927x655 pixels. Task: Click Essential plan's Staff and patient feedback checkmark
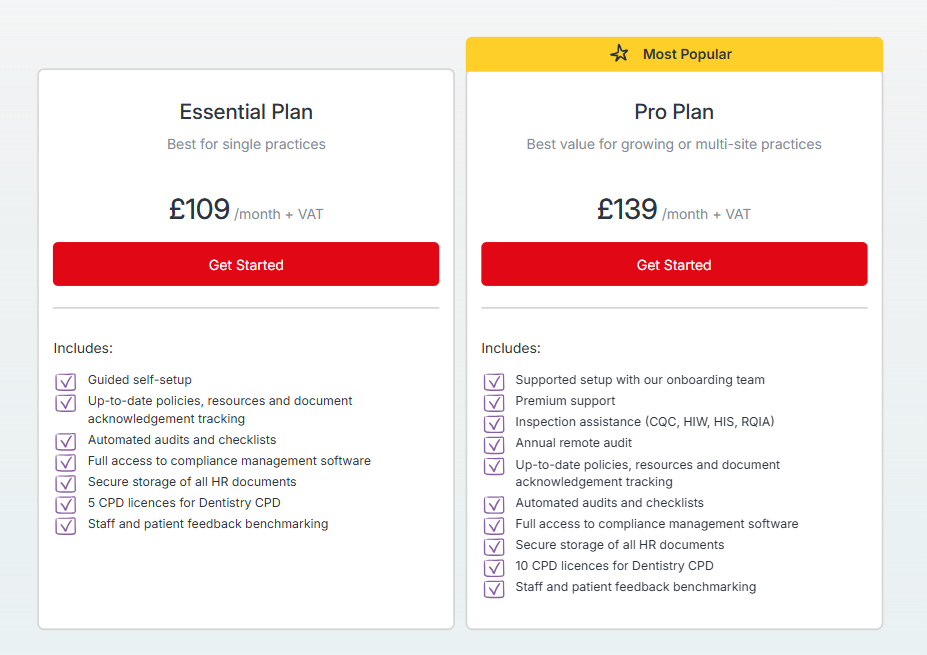coord(66,526)
